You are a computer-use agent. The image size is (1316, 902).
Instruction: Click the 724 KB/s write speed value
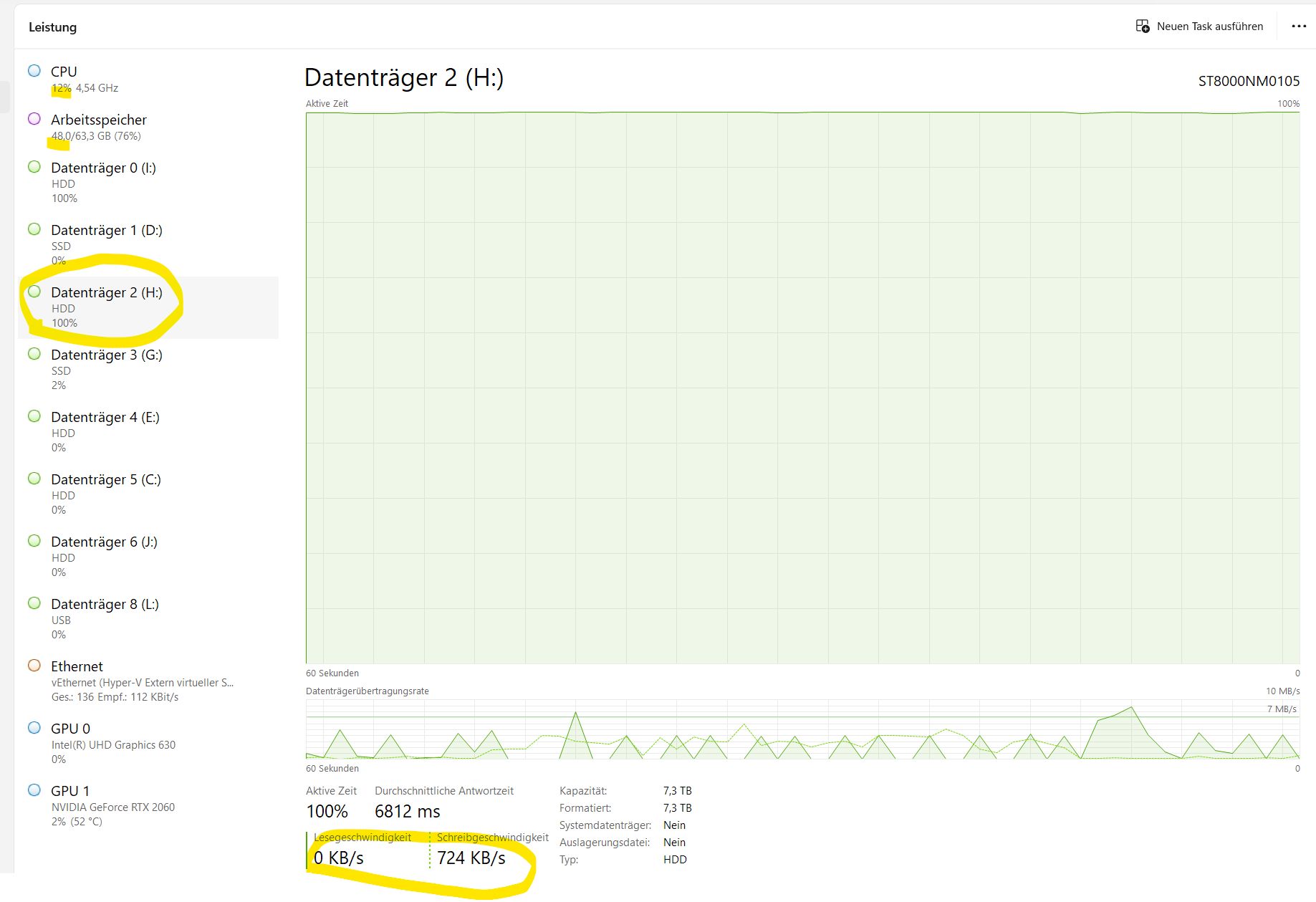[471, 858]
